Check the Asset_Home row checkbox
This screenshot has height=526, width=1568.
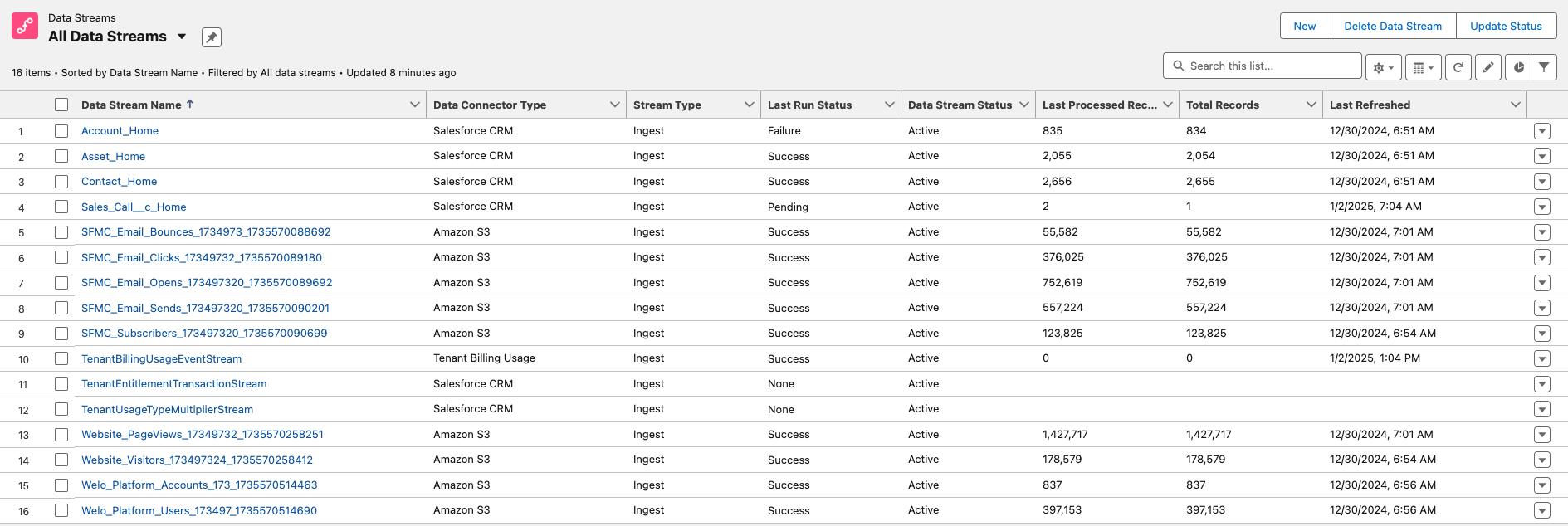[61, 156]
